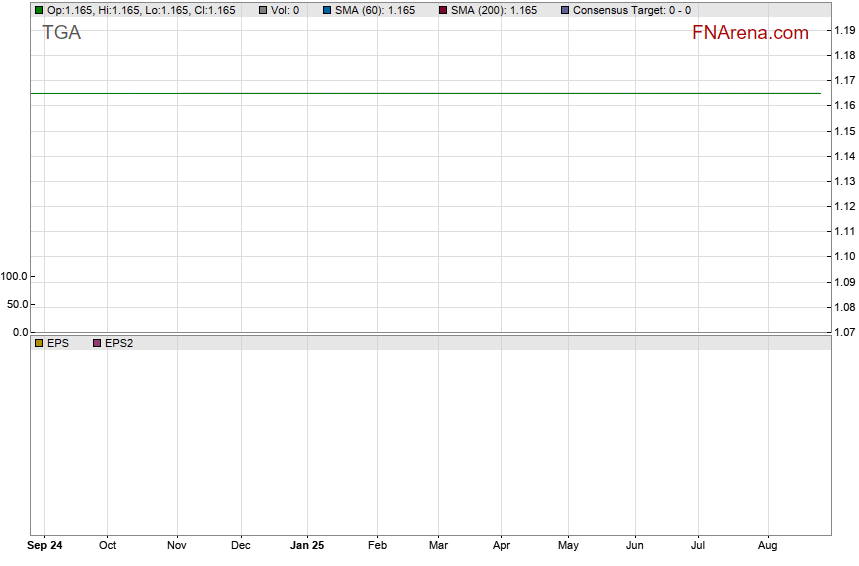Select the Aug label on time axis
The image size is (859, 566).
coord(768,546)
